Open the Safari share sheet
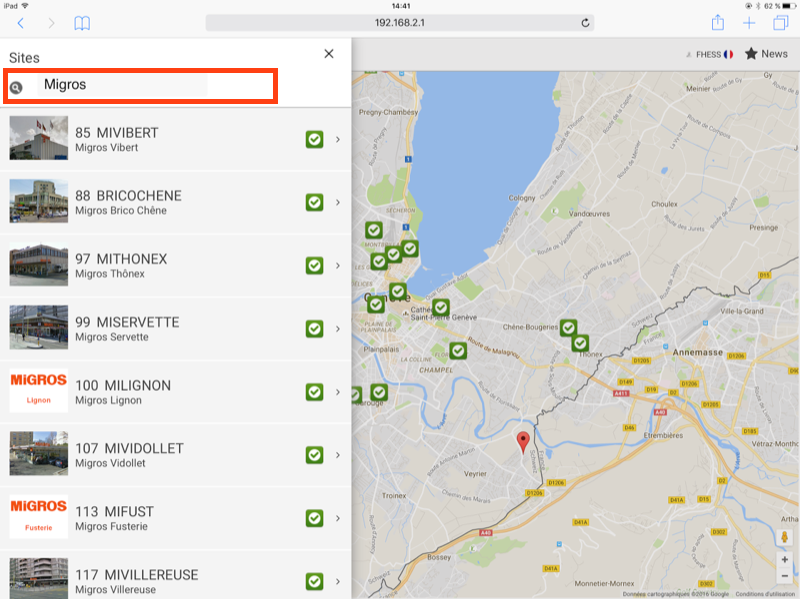Image resolution: width=800 pixels, height=599 pixels. 718,22
